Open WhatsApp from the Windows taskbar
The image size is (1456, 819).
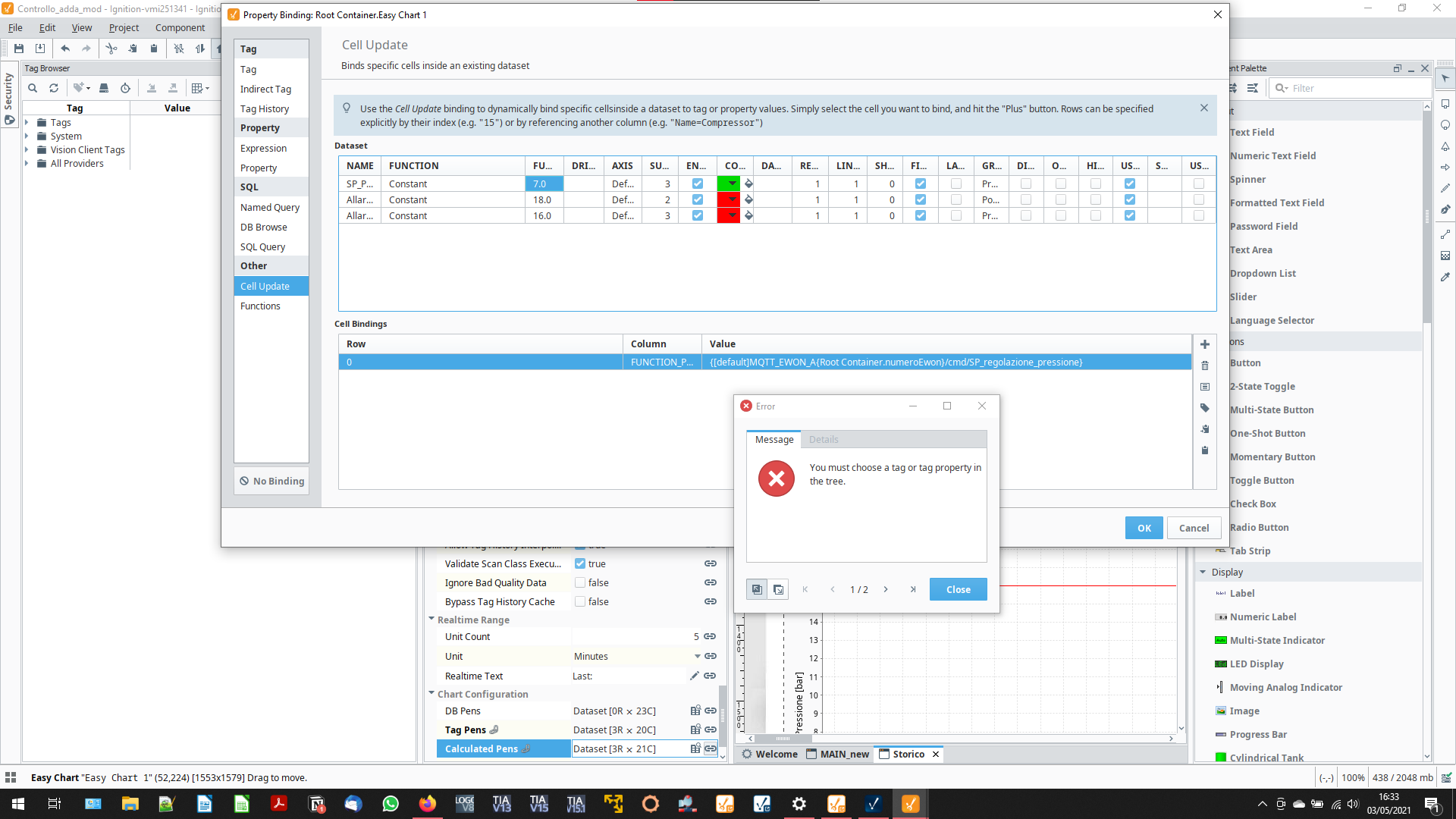point(391,804)
